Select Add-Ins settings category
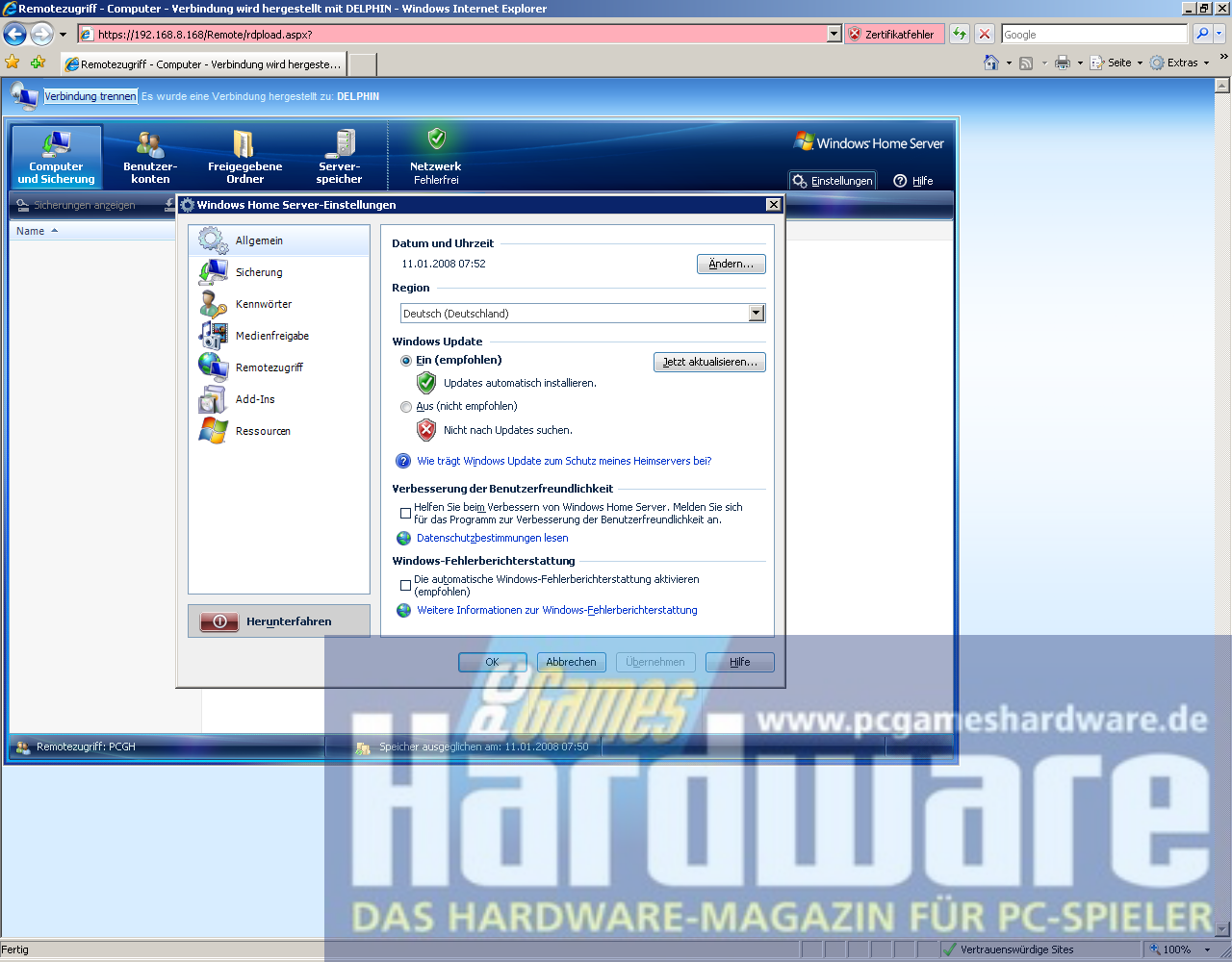The image size is (1232, 962). [279, 399]
